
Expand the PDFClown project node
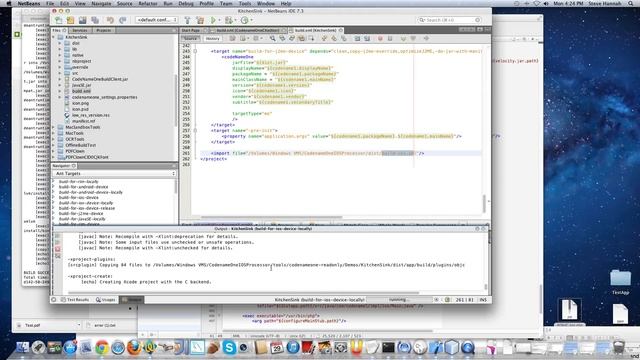54,151
